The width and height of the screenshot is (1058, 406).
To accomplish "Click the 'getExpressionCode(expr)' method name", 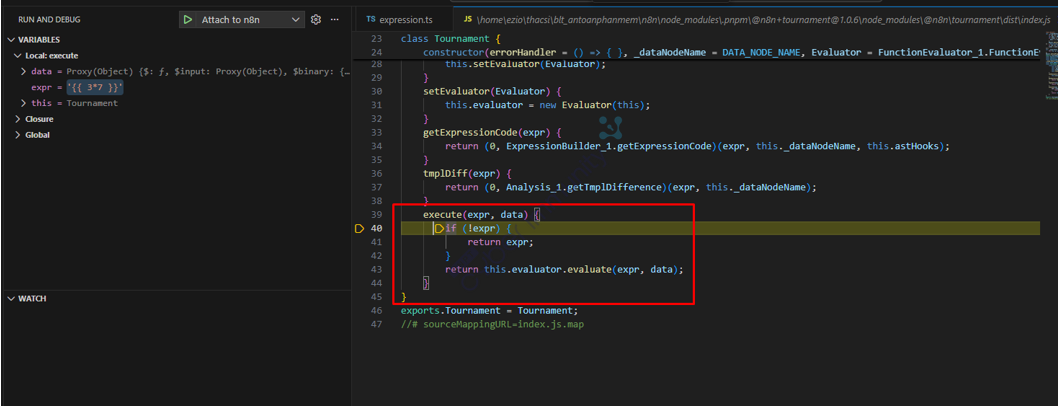I will pyautogui.click(x=491, y=132).
